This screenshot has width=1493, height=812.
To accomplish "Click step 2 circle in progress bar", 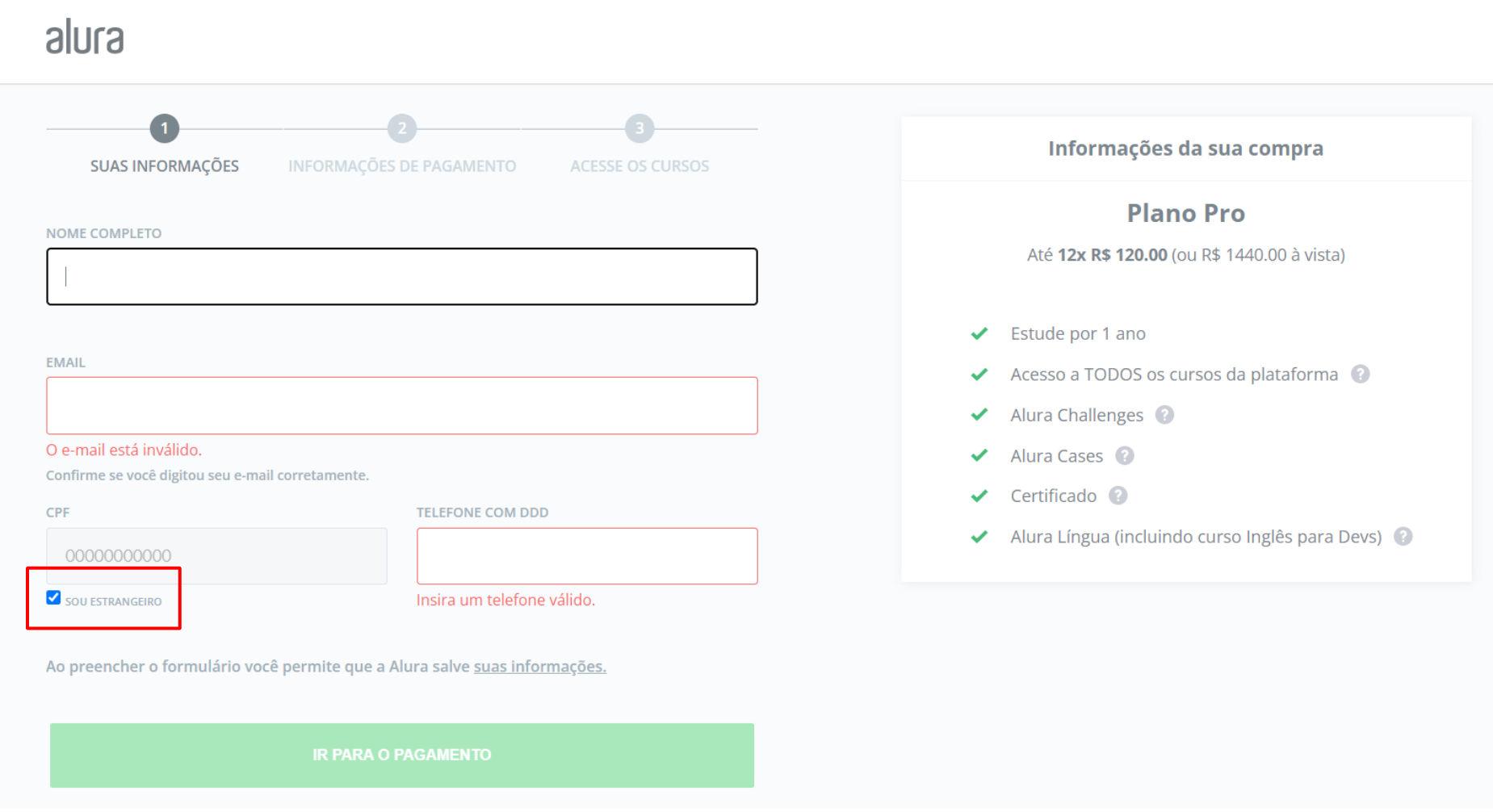I will (x=401, y=128).
